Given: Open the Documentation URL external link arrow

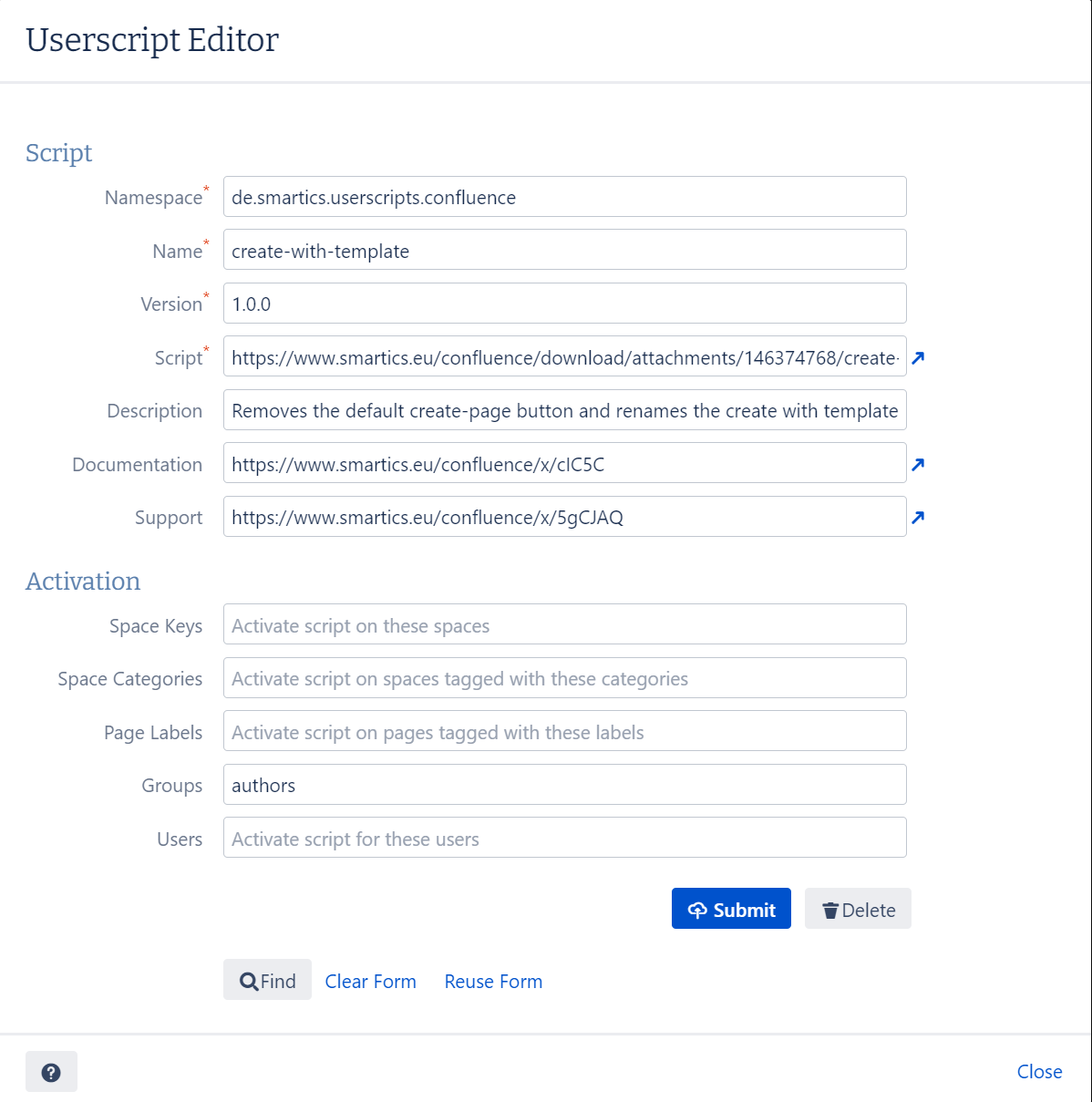Looking at the screenshot, I should [x=918, y=465].
